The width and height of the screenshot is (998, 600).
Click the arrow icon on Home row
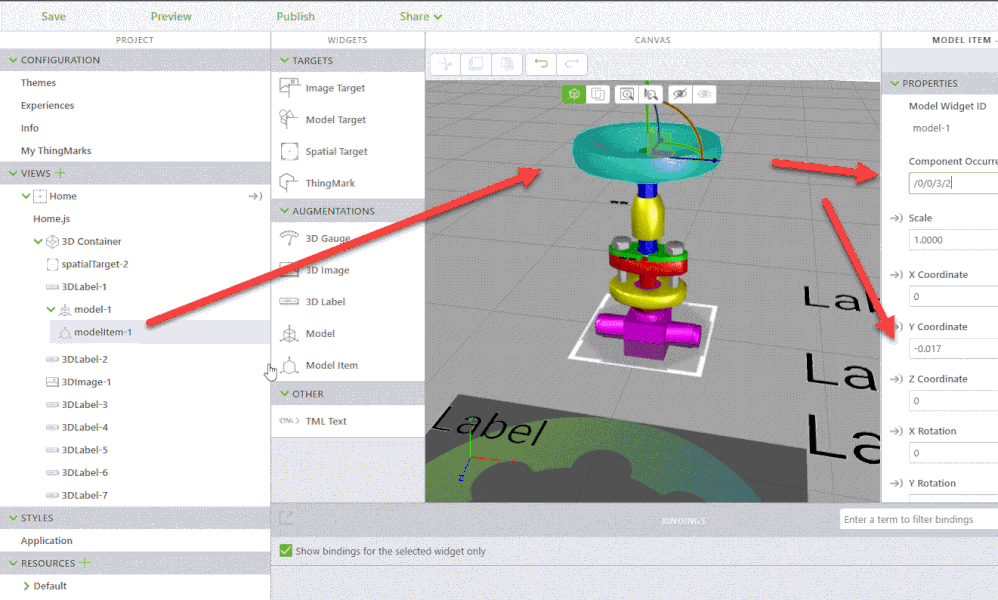[x=255, y=196]
